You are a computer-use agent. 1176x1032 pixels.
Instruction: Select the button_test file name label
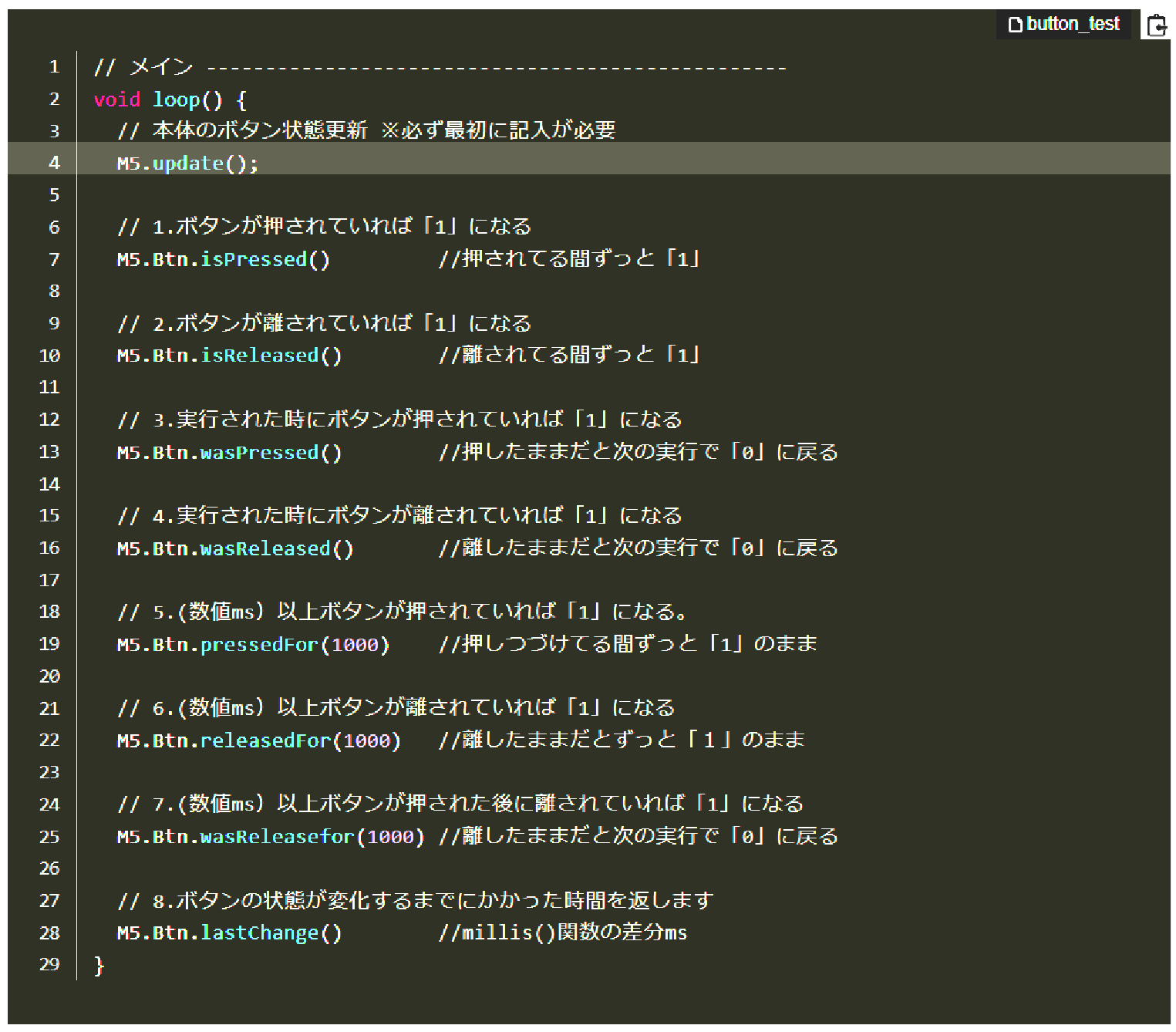(1073, 25)
